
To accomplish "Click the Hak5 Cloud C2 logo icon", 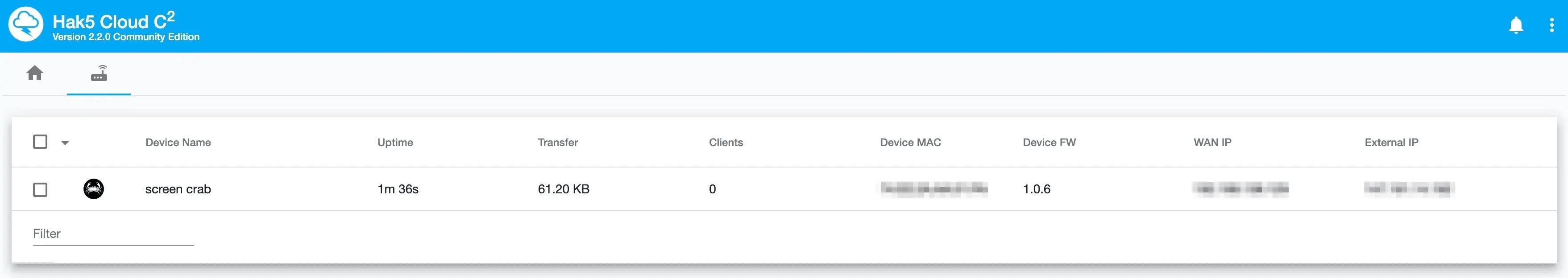I will (x=25, y=25).
